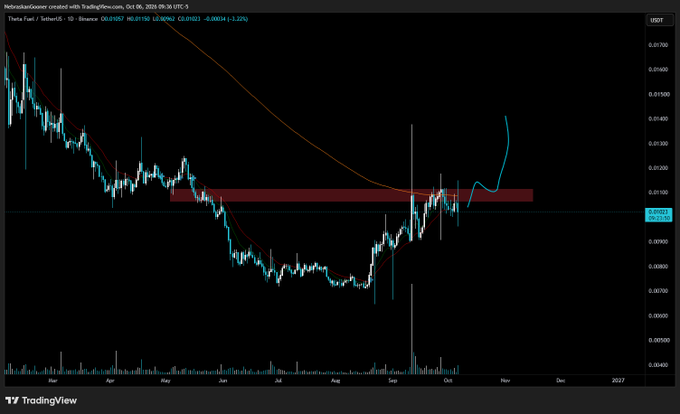Click the 0.01100 price axis label

click(x=658, y=192)
